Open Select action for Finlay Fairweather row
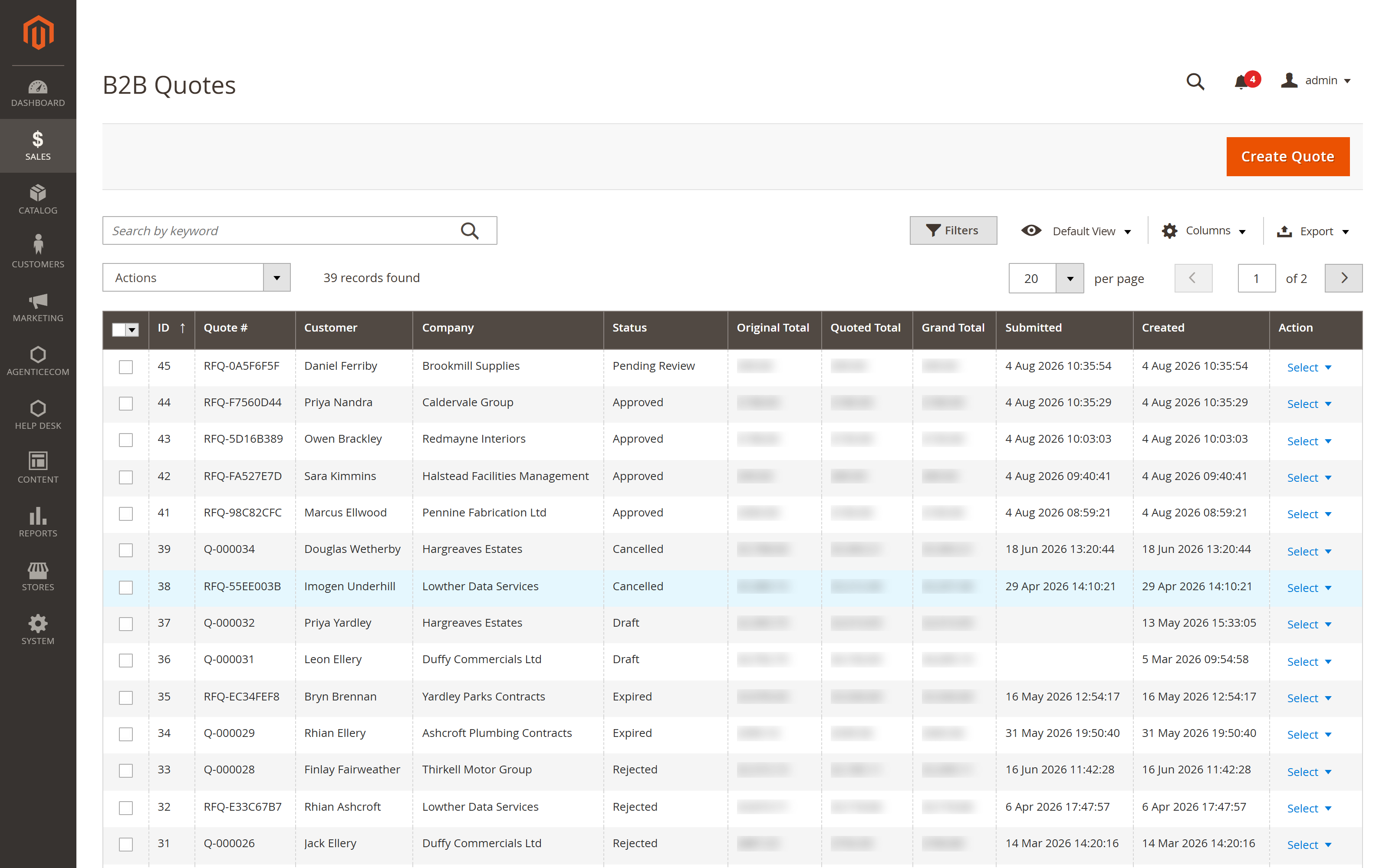The height and width of the screenshot is (868, 1389). (1309, 772)
